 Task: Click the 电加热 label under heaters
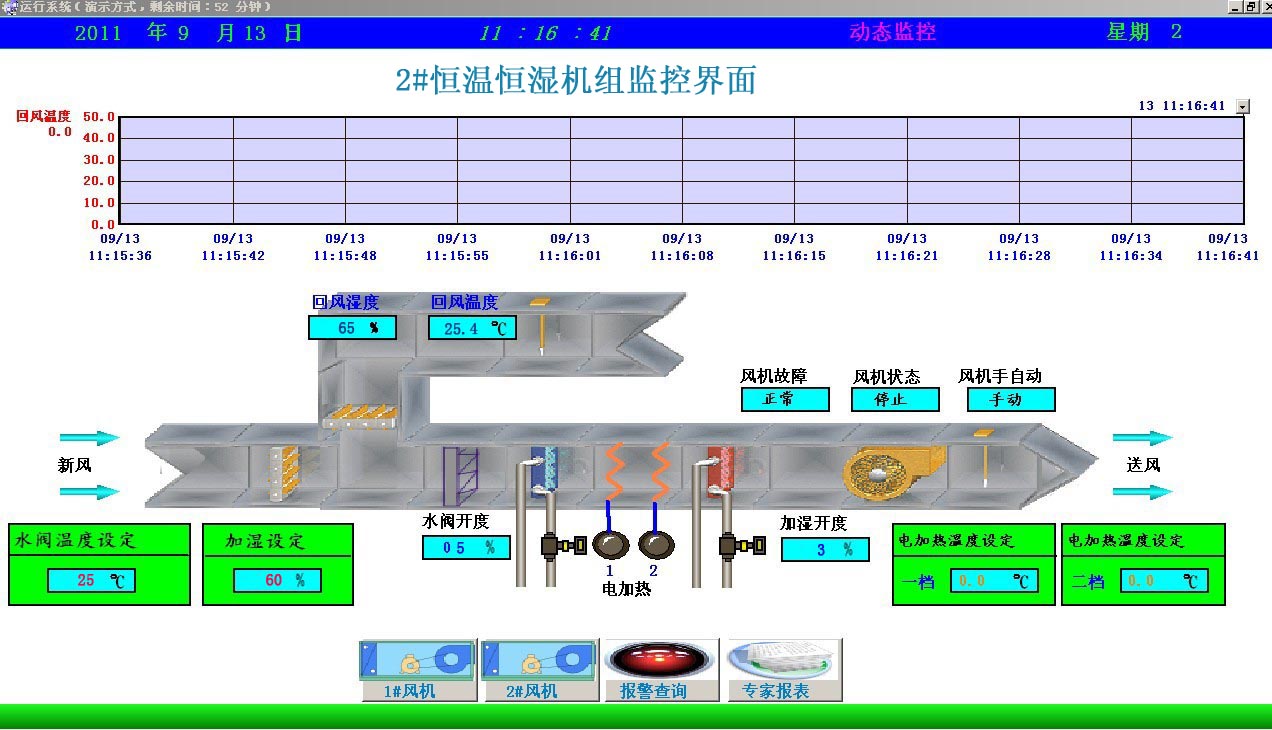pos(627,589)
